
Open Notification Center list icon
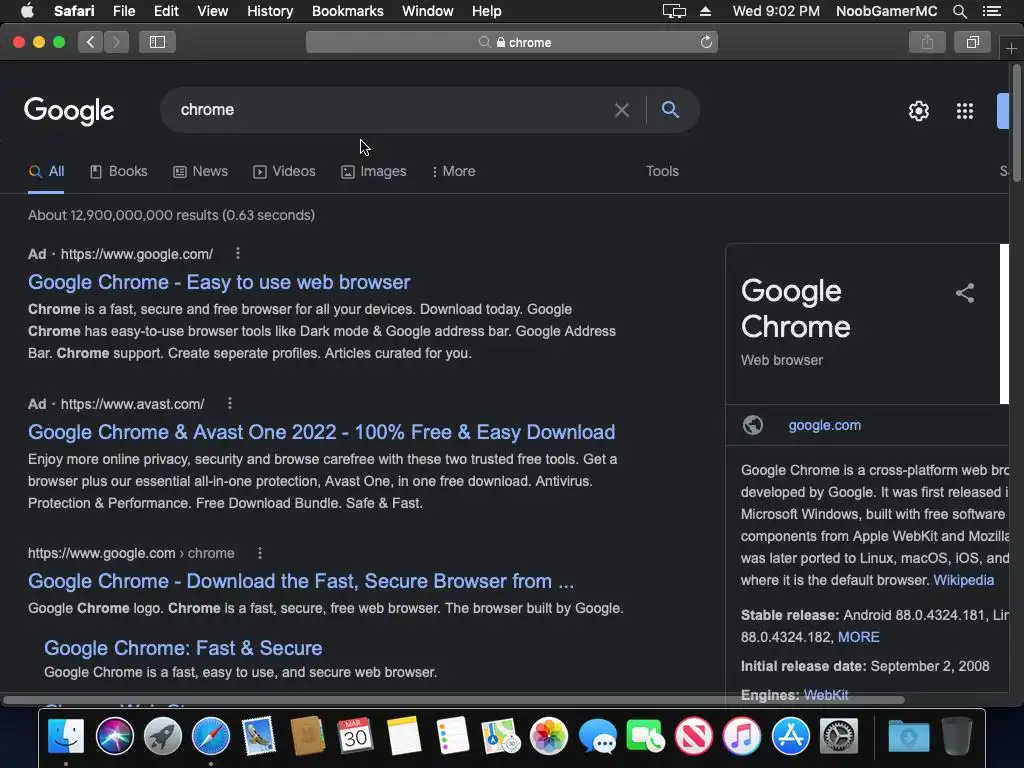pyautogui.click(x=991, y=11)
